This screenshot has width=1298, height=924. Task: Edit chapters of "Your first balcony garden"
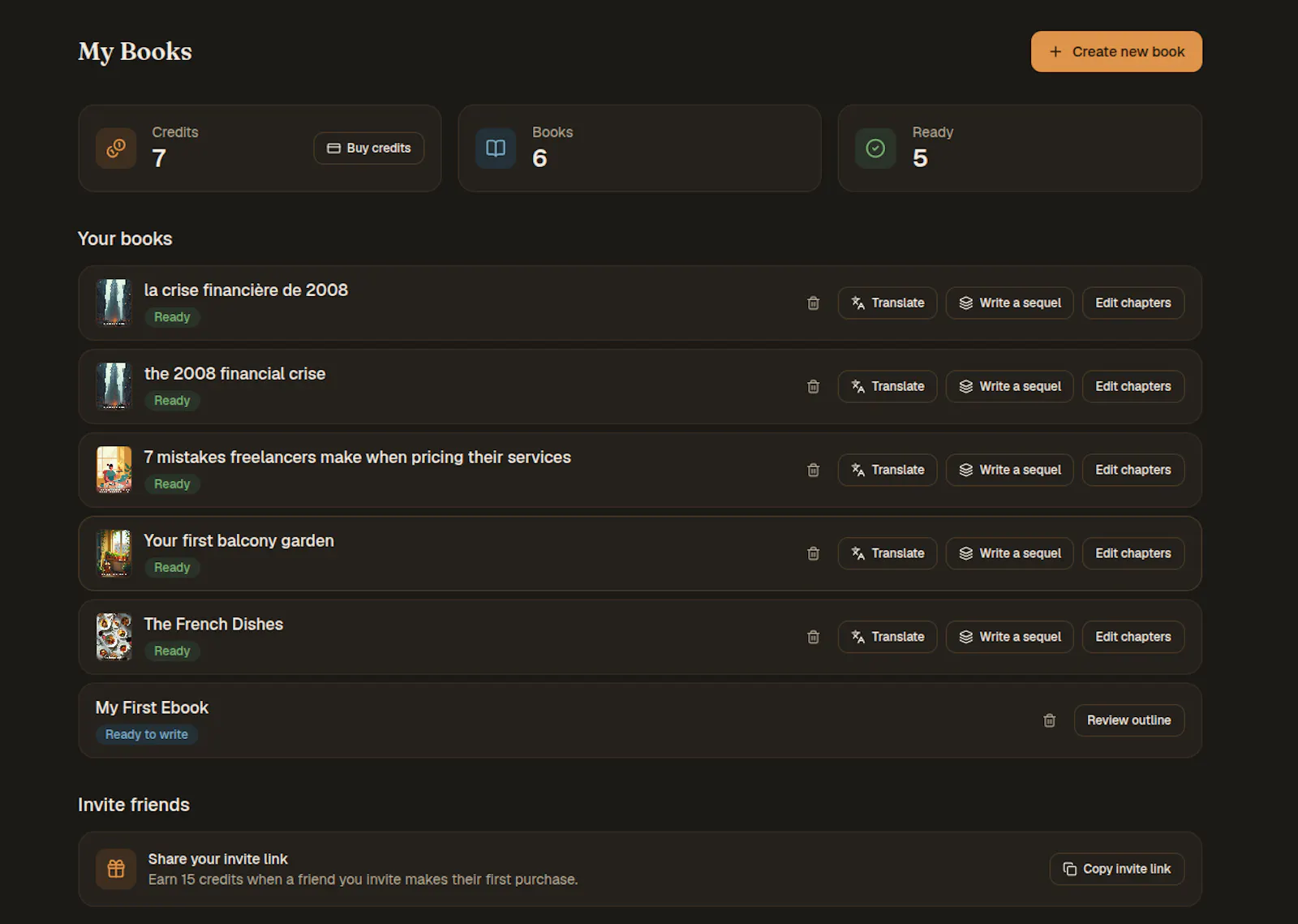pos(1133,553)
